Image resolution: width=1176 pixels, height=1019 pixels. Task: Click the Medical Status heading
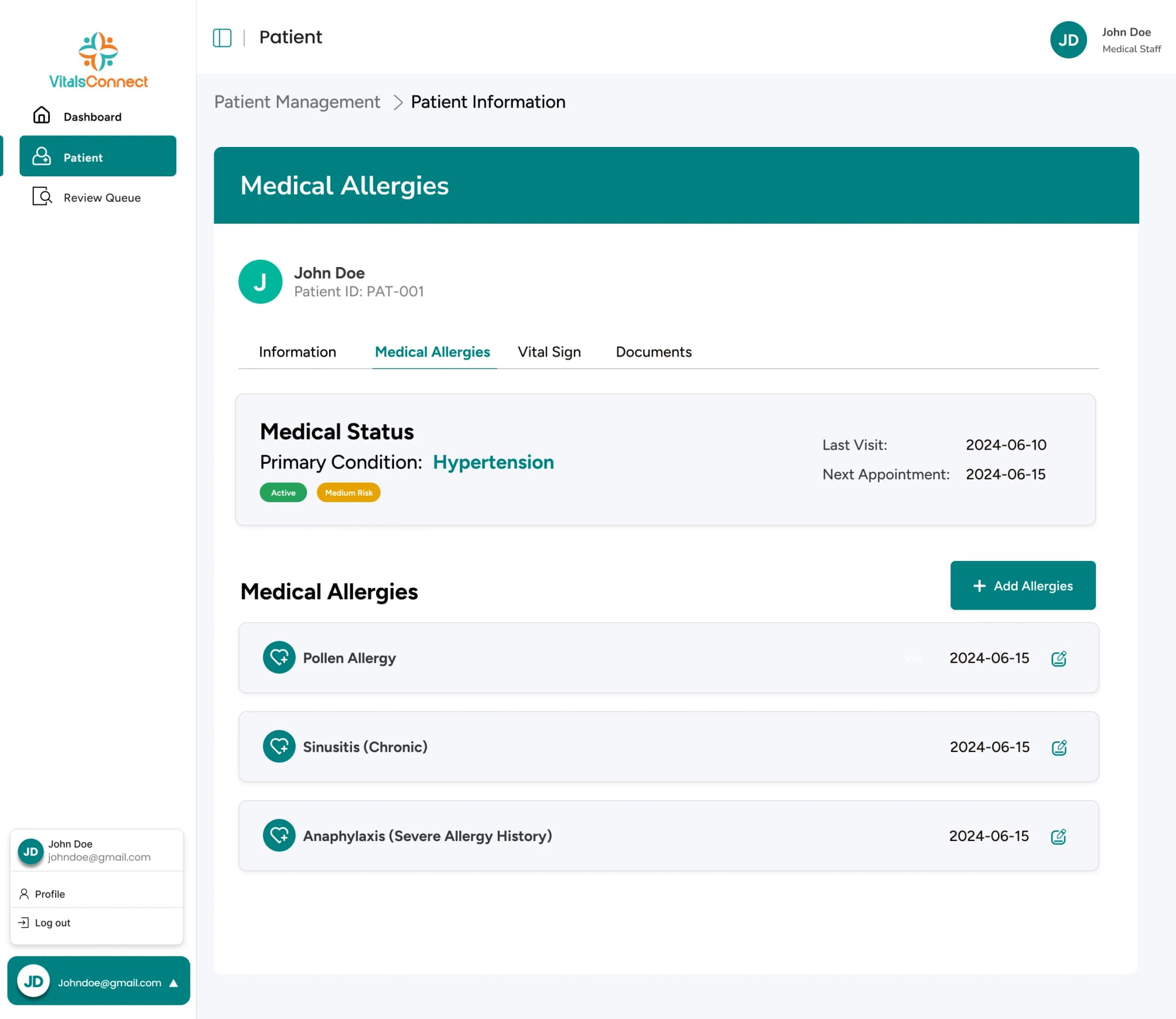pyautogui.click(x=336, y=432)
